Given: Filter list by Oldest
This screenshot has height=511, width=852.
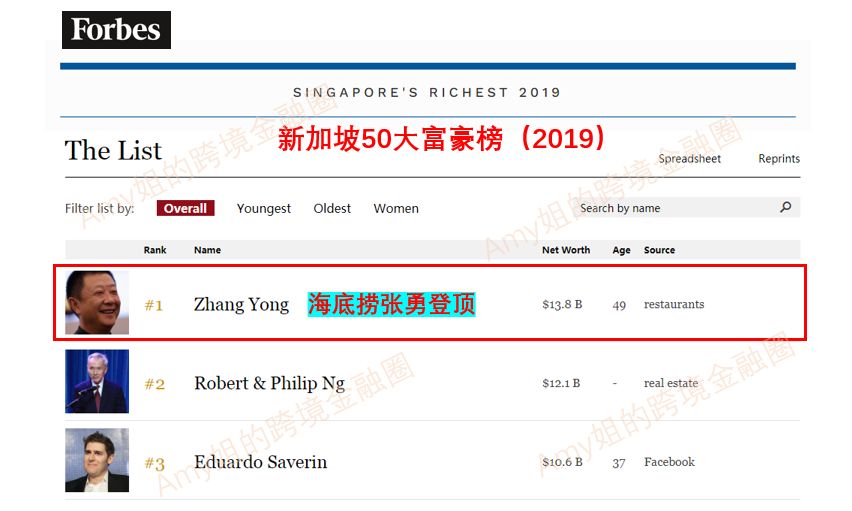Looking at the screenshot, I should [332, 208].
